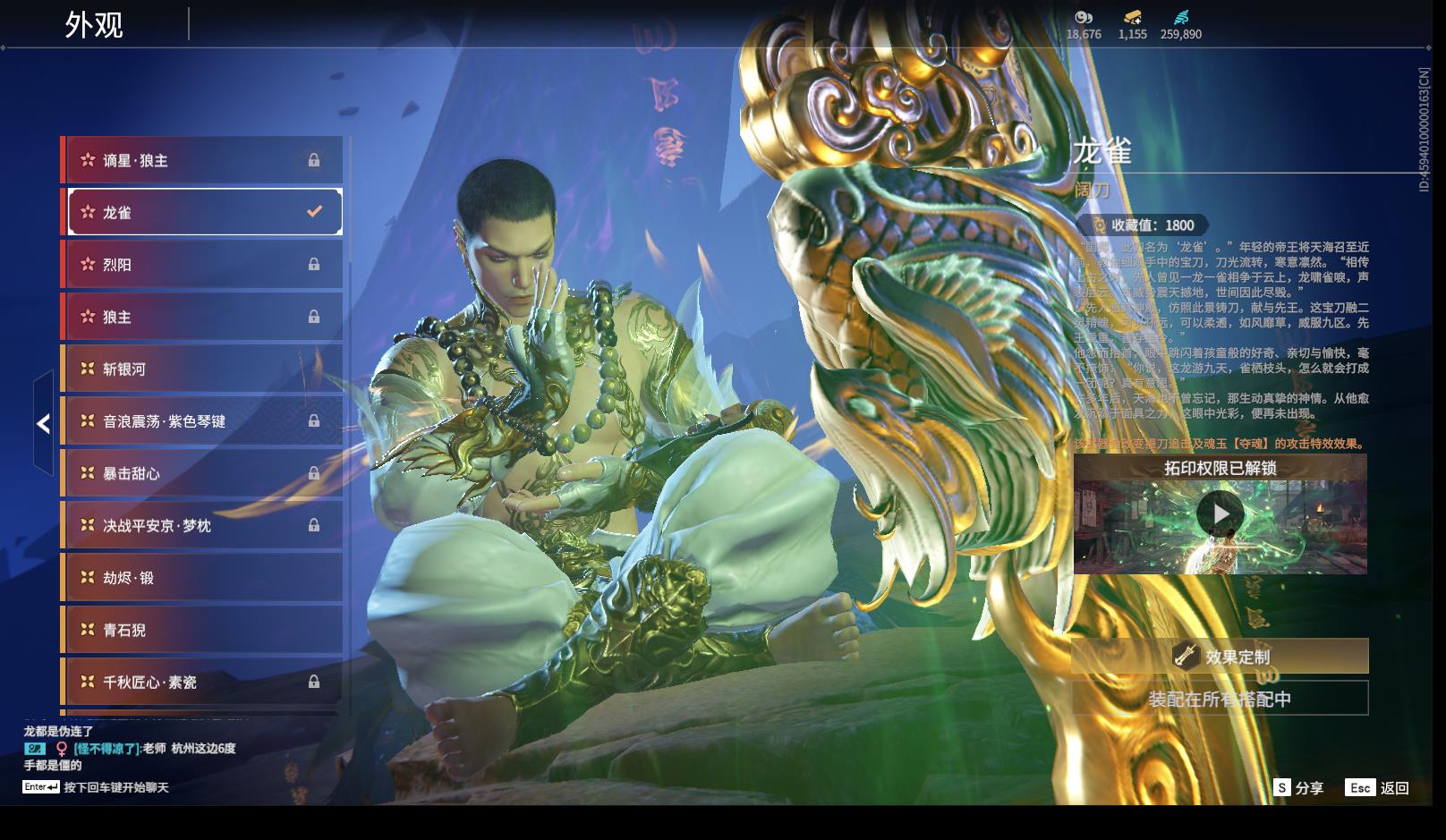Select the 狼主 skin in list
The image size is (1446, 840).
pyautogui.click(x=201, y=317)
